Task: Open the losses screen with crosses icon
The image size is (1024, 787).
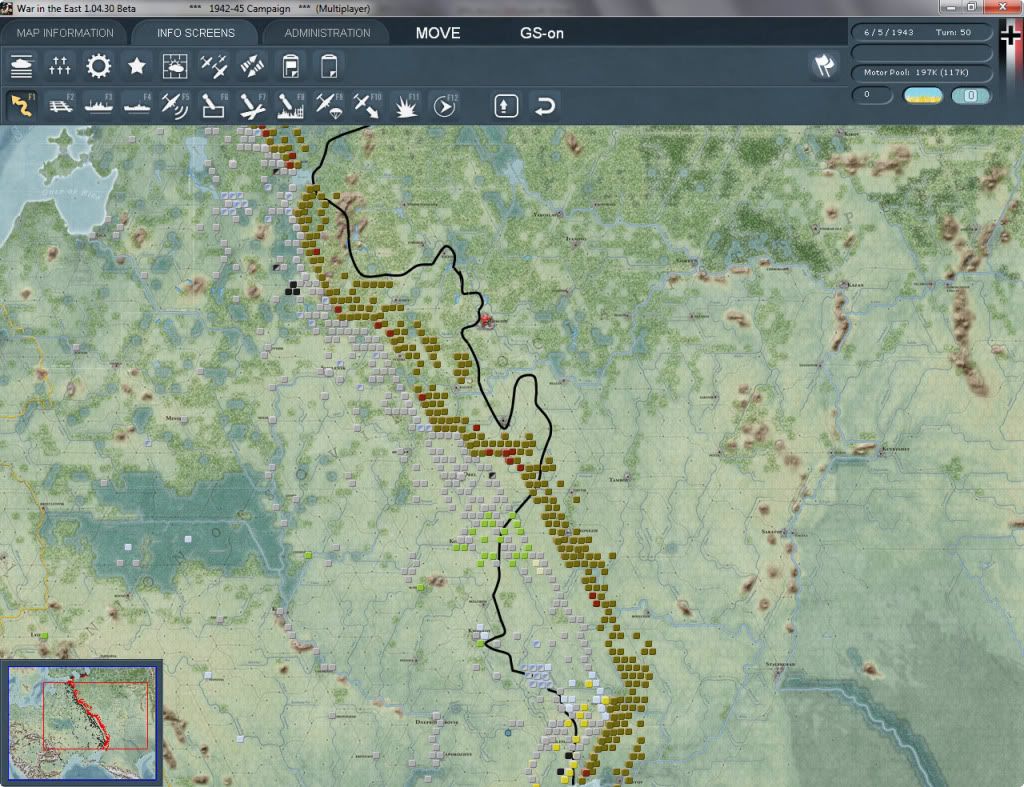Action: click(59, 66)
